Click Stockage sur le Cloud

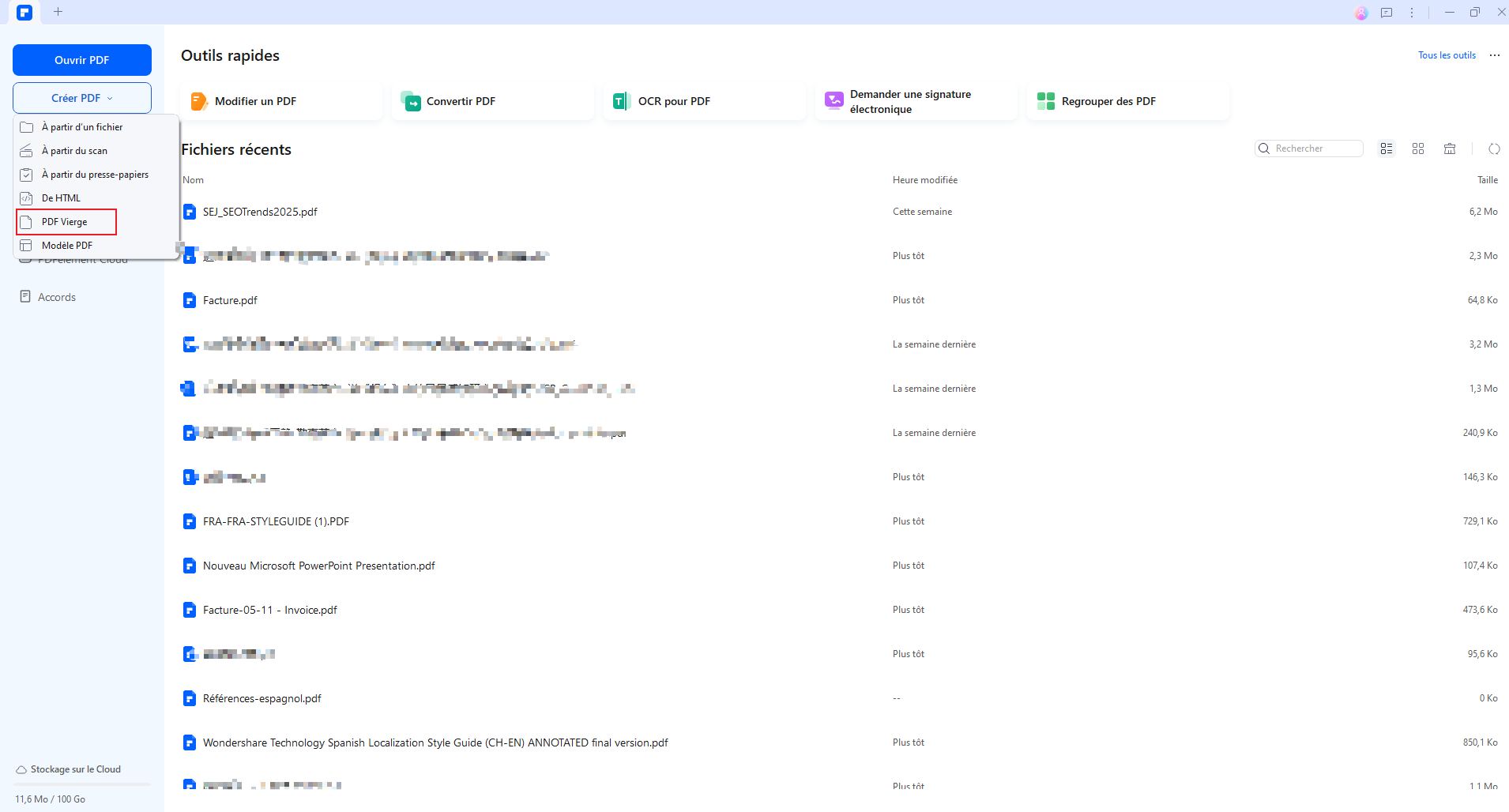click(x=69, y=769)
